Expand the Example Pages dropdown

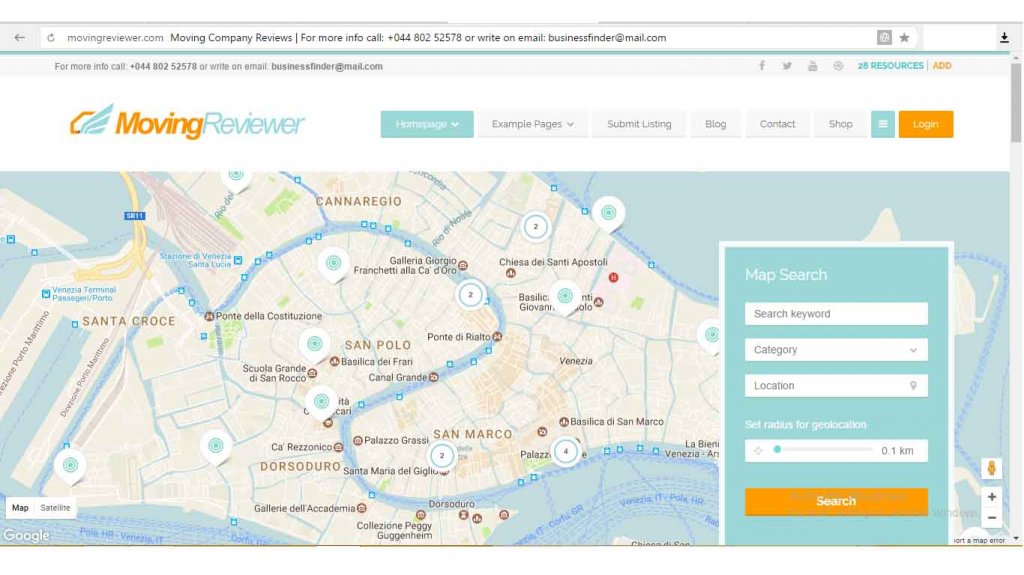point(533,124)
